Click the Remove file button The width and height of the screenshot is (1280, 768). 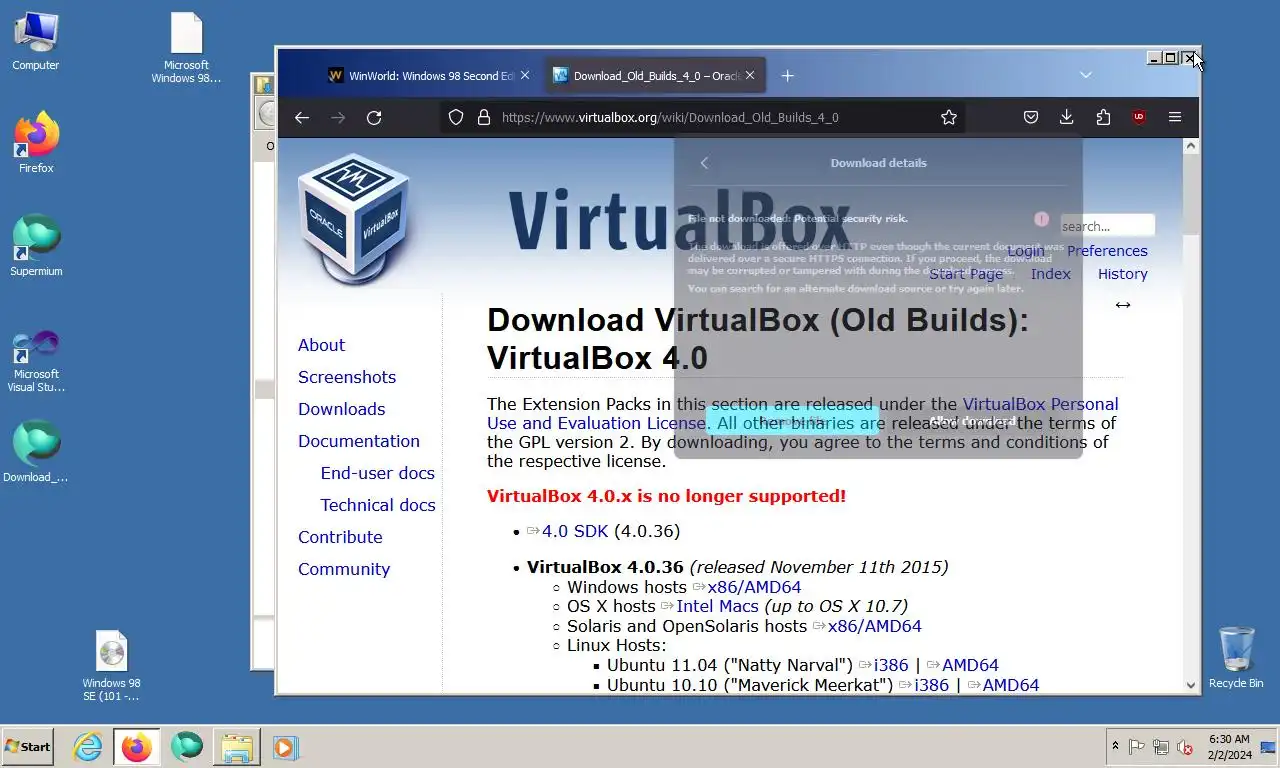coord(792,422)
